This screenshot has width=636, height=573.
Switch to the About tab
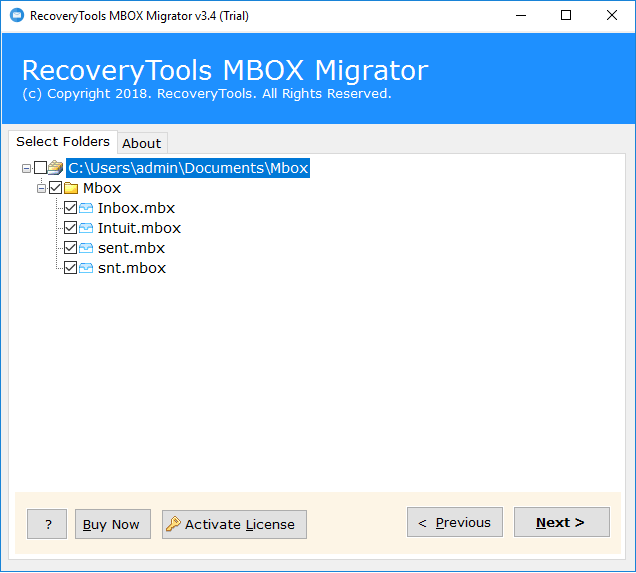[142, 143]
